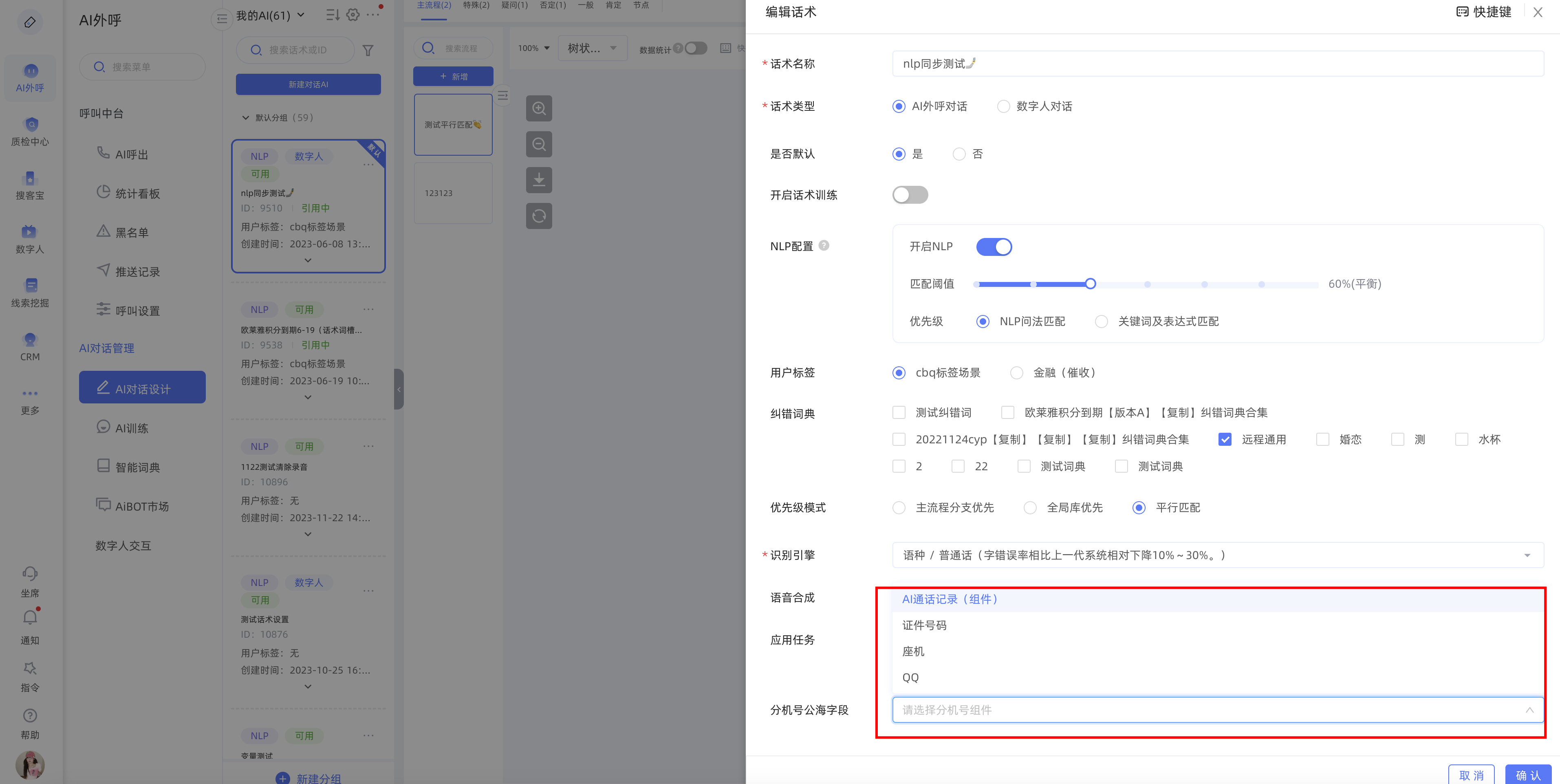
Task: Open the 识别引擎 language dropdown
Action: (x=1217, y=555)
